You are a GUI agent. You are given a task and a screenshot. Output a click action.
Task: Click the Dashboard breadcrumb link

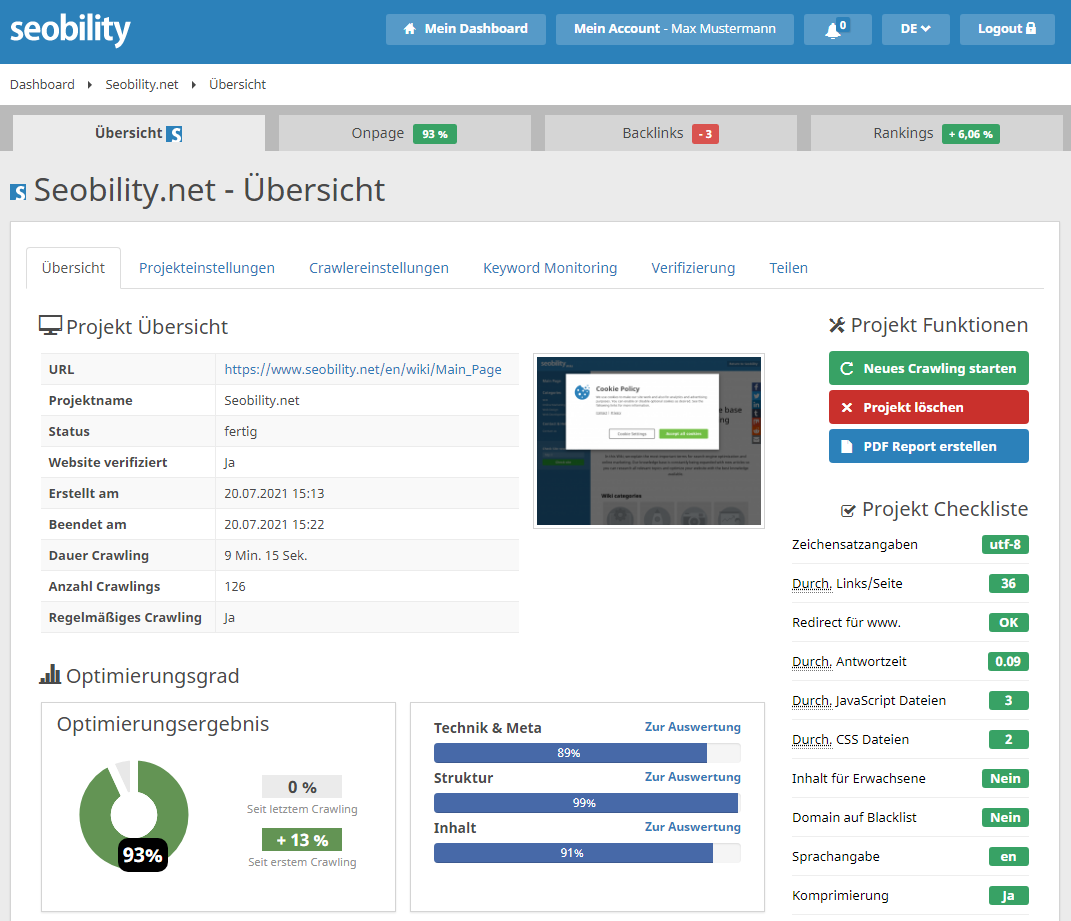tap(42, 85)
